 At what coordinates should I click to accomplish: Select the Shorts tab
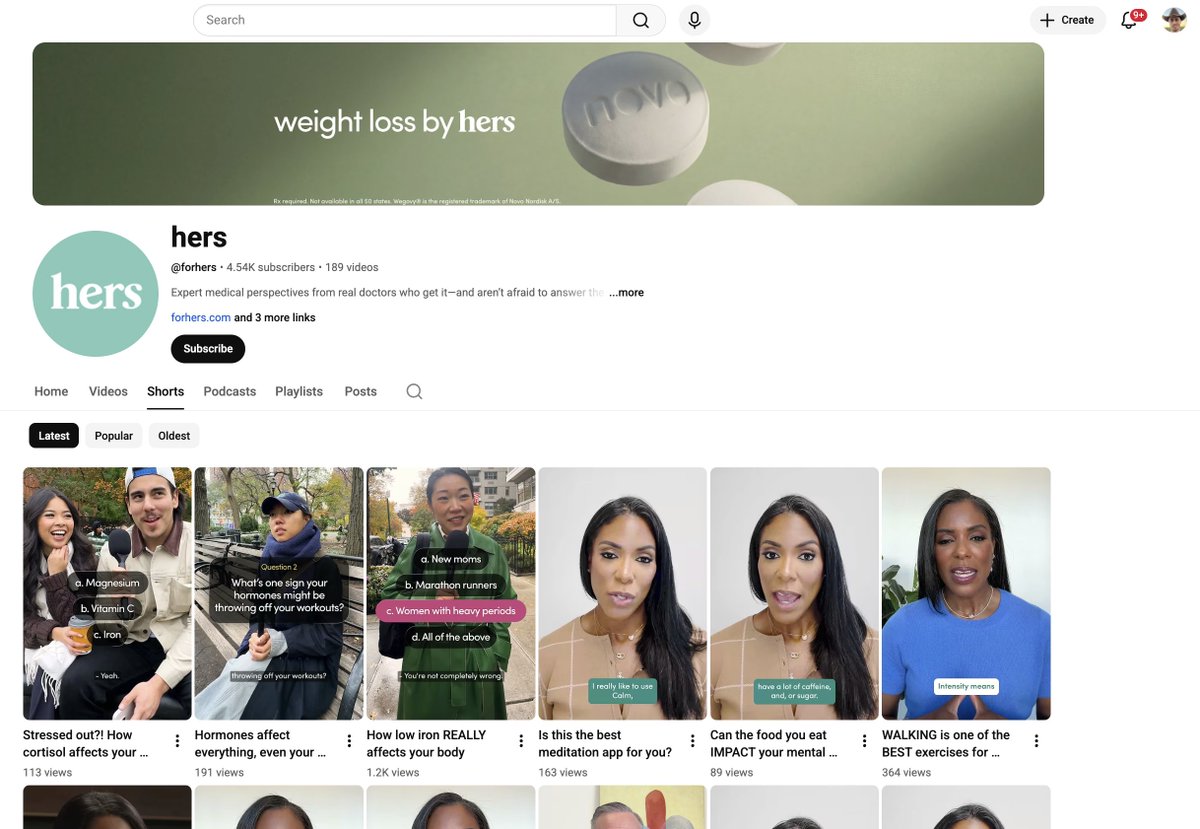click(x=165, y=392)
